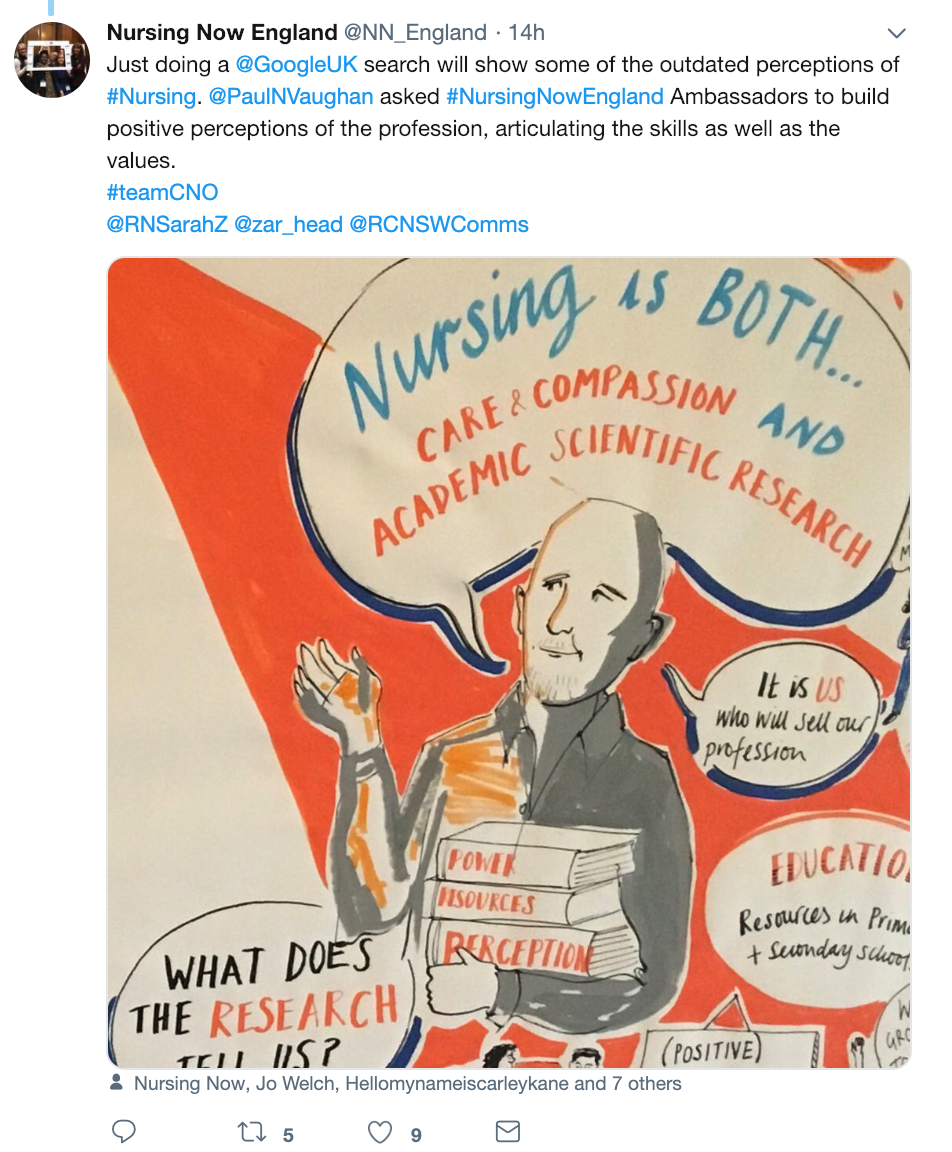Viewport: 952px width, 1152px height.
Task: Open the Nursing Now England profile avatar
Action: [52, 60]
